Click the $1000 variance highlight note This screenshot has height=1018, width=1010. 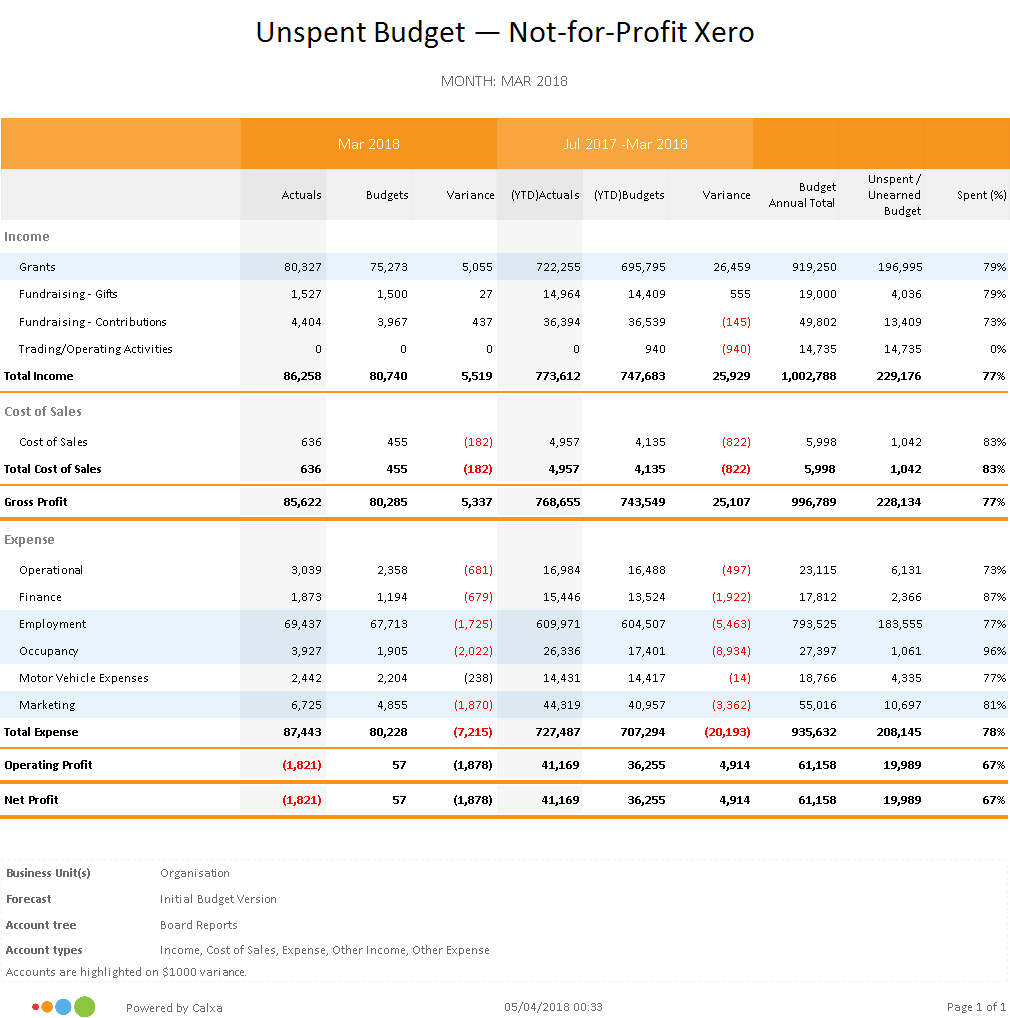pyautogui.click(x=126, y=972)
